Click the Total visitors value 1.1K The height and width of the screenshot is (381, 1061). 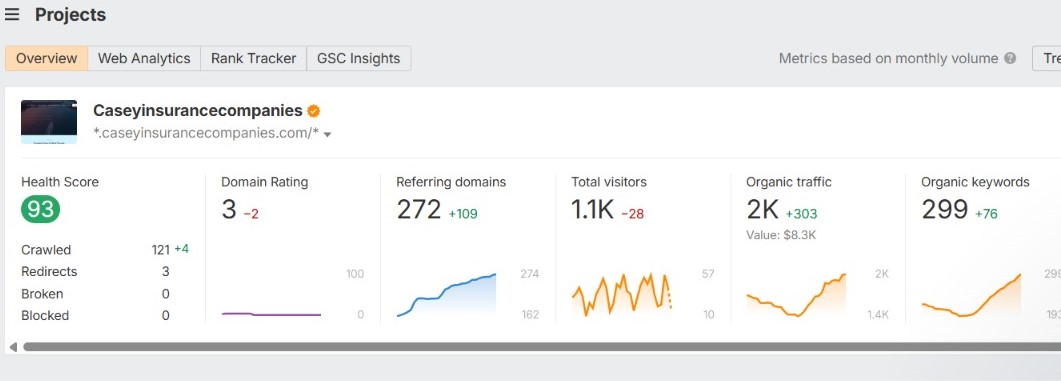point(592,210)
